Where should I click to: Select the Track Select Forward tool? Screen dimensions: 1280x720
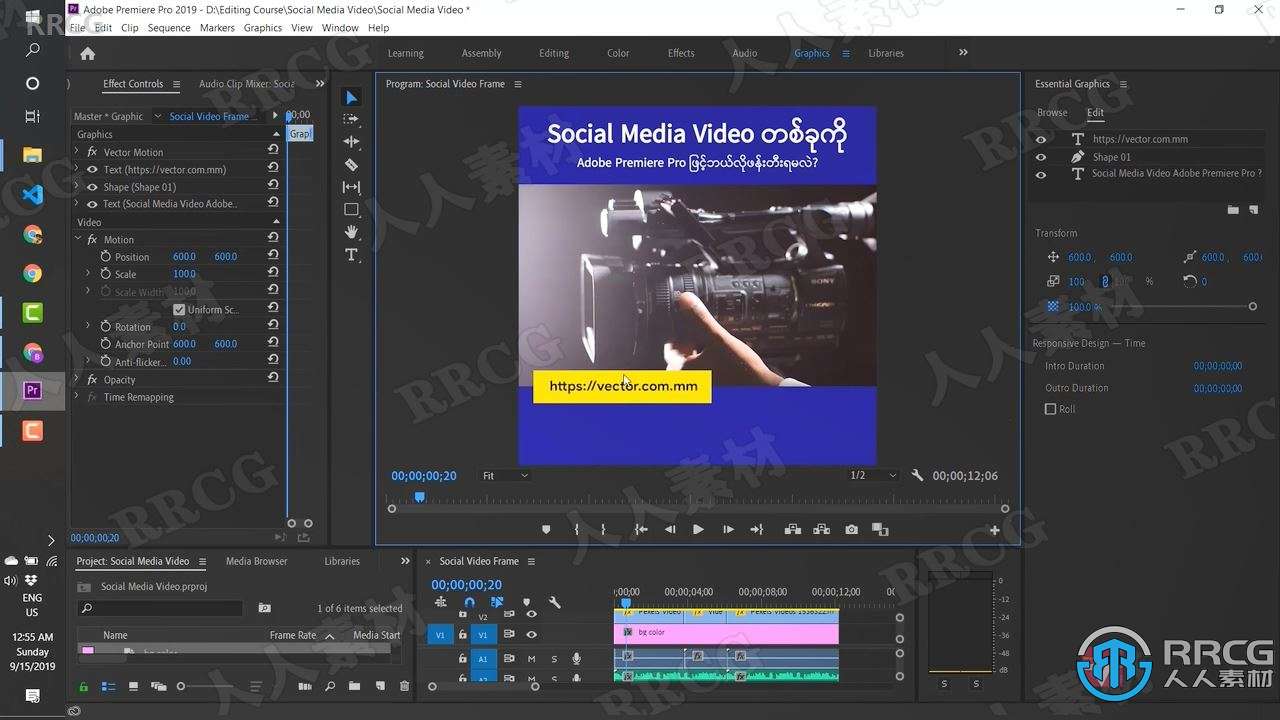[351, 119]
